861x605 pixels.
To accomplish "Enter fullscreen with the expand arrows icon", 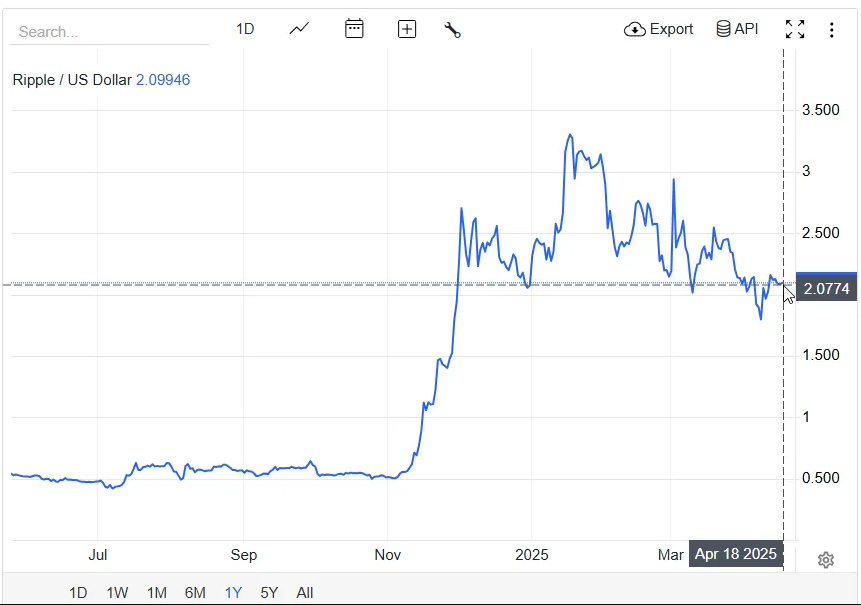I will 795,30.
